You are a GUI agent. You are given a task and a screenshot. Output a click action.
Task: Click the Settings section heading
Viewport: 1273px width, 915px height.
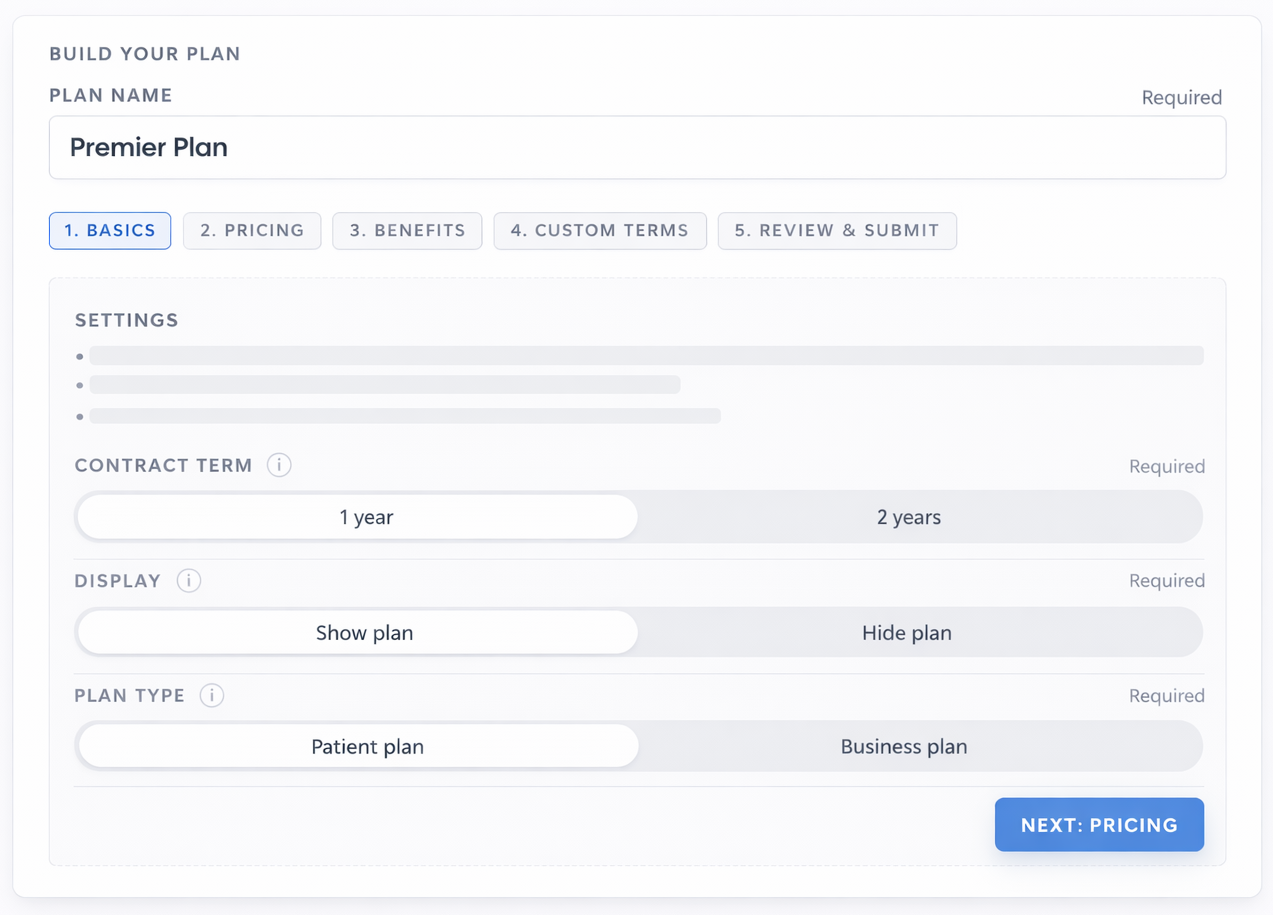[127, 320]
